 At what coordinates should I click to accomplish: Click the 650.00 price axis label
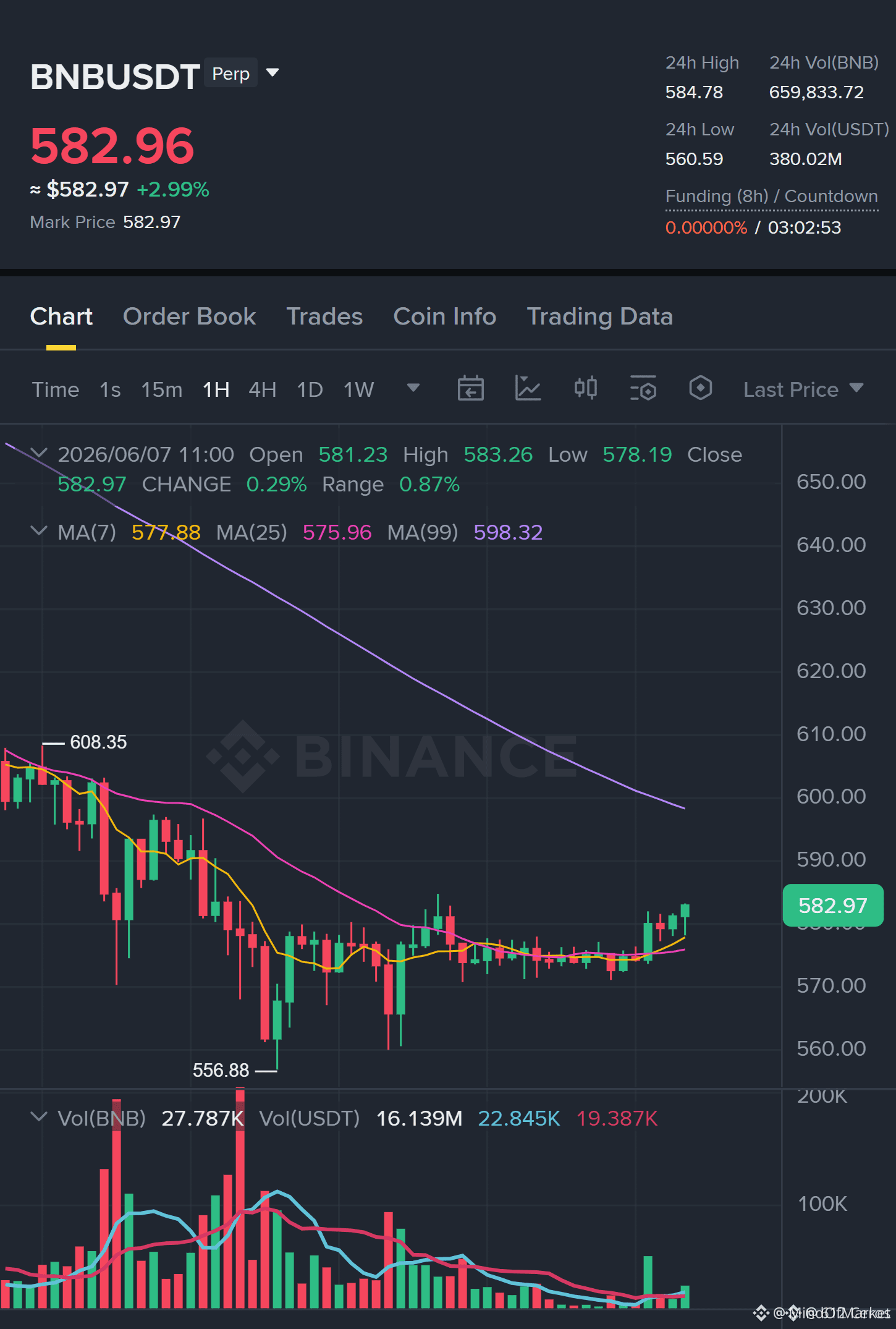tap(831, 482)
